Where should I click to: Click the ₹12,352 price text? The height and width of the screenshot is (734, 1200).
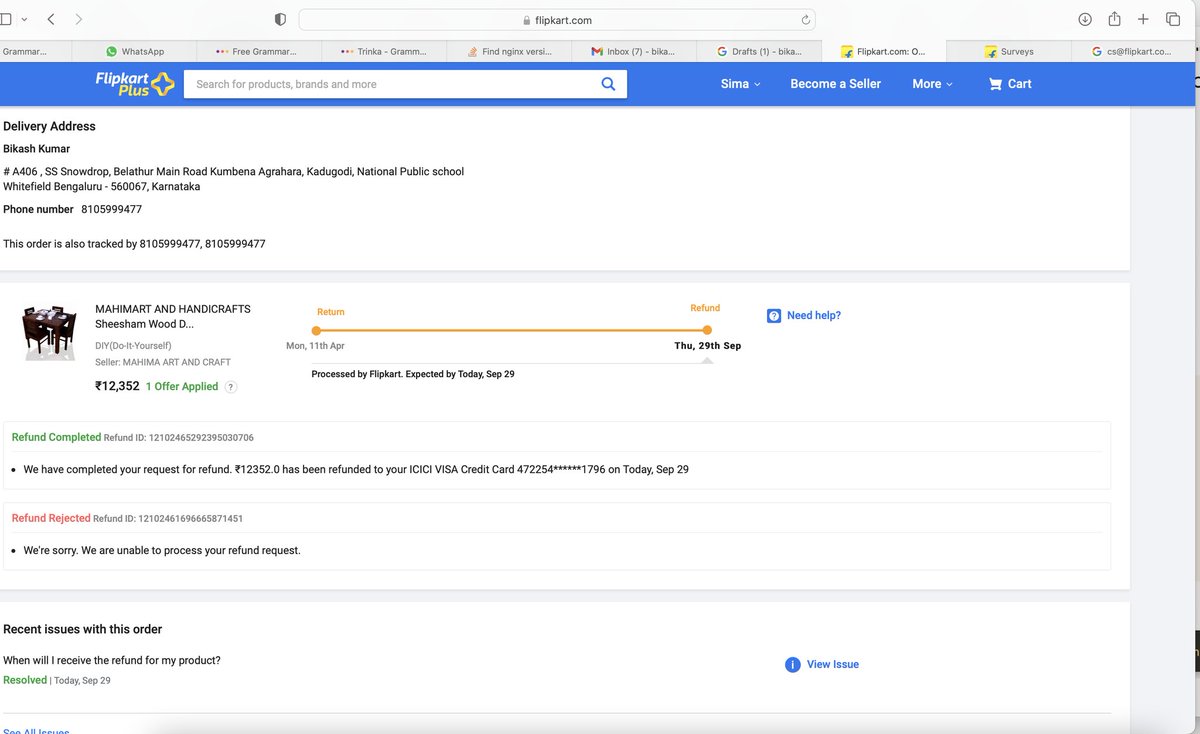pos(117,386)
